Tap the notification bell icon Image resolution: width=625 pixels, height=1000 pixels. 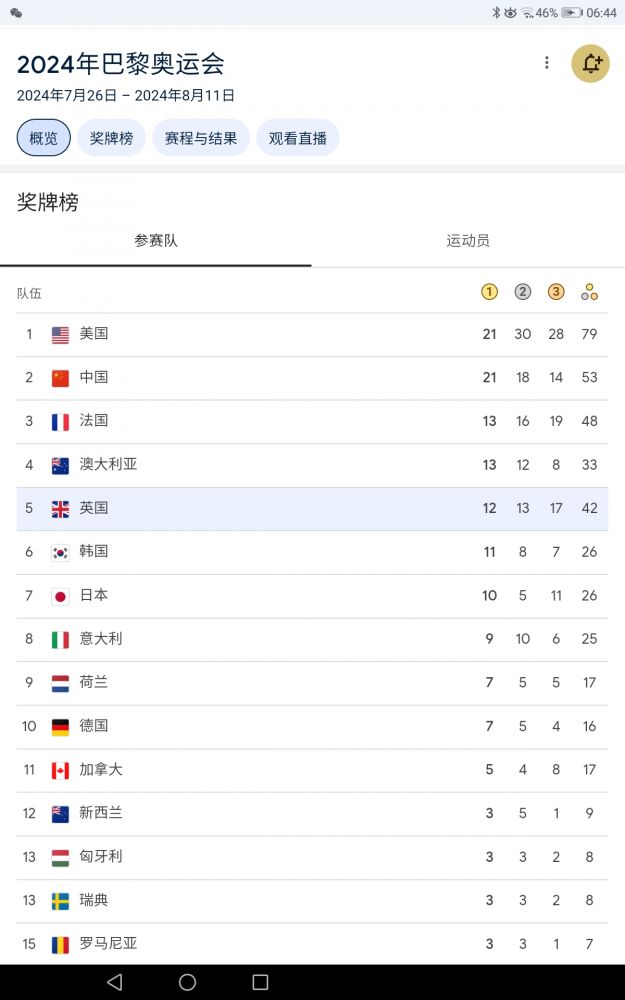[591, 64]
